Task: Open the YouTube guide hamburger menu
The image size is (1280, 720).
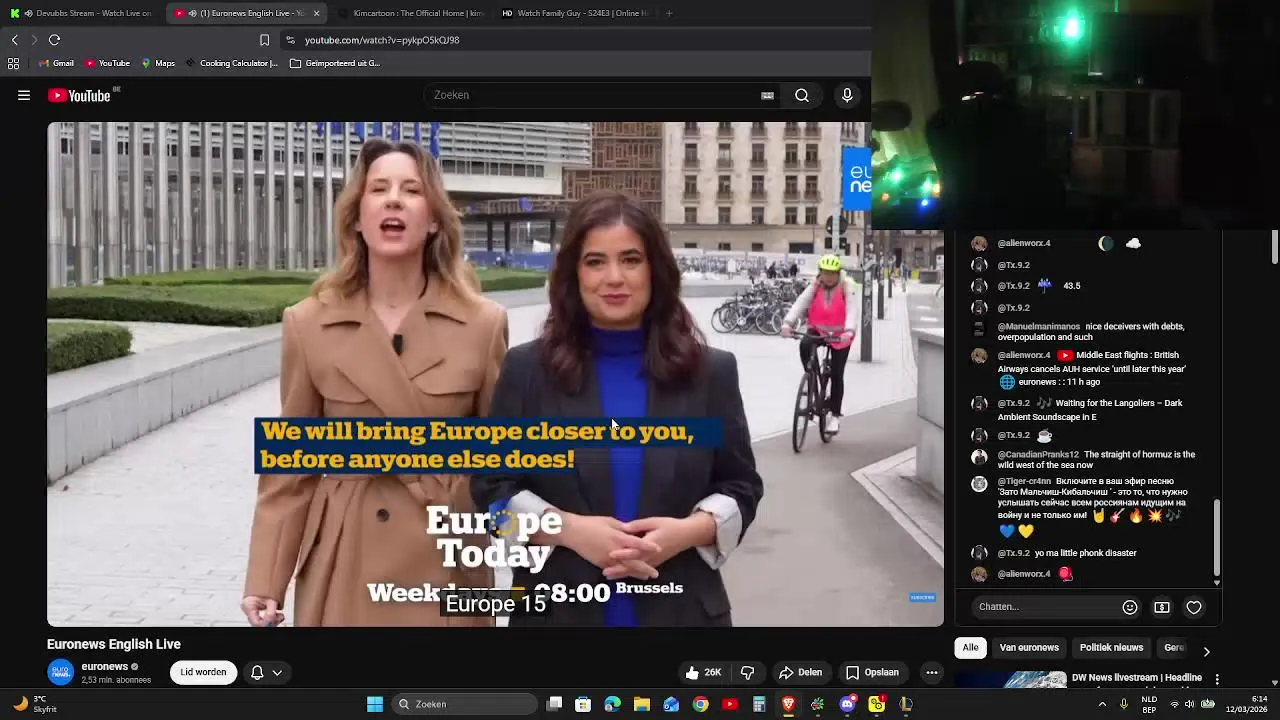Action: [x=24, y=95]
